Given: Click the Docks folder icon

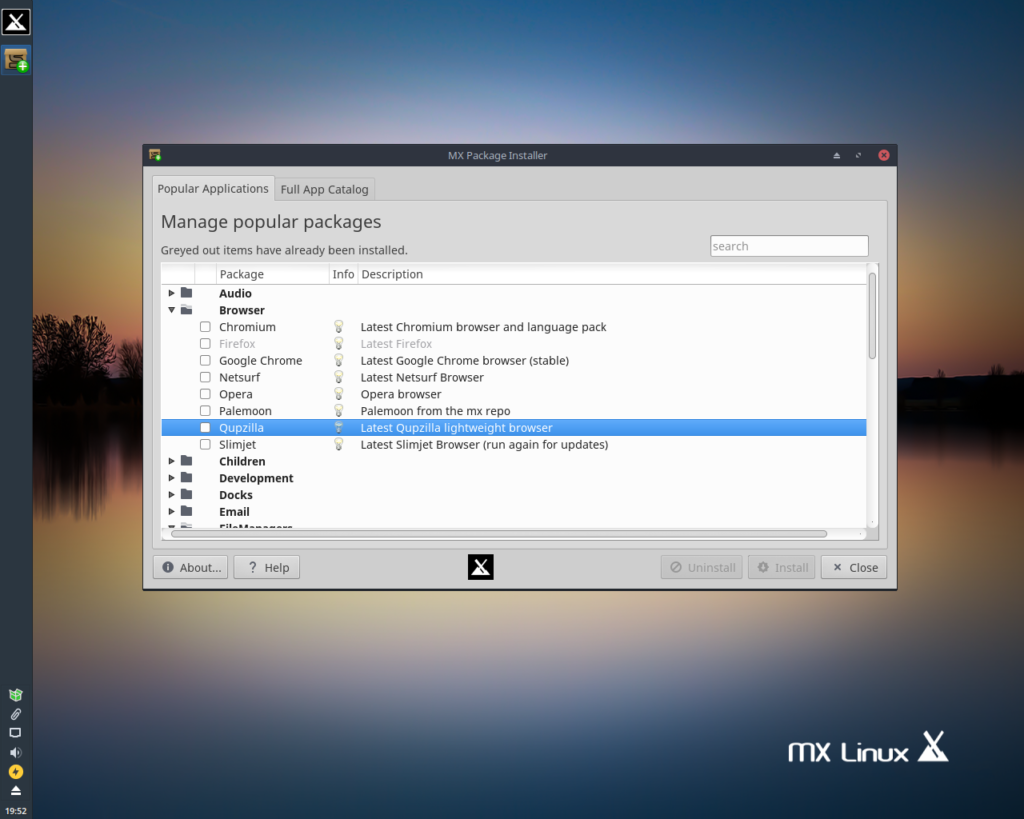Looking at the screenshot, I should pyautogui.click(x=187, y=494).
